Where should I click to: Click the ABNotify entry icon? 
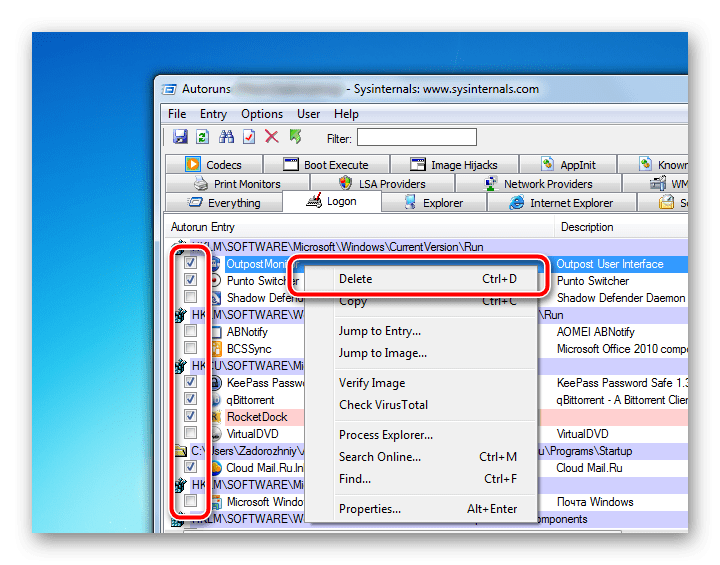coord(216,332)
